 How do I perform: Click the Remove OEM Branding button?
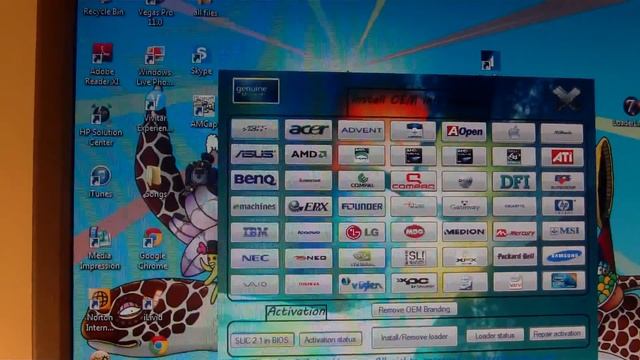coord(414,310)
